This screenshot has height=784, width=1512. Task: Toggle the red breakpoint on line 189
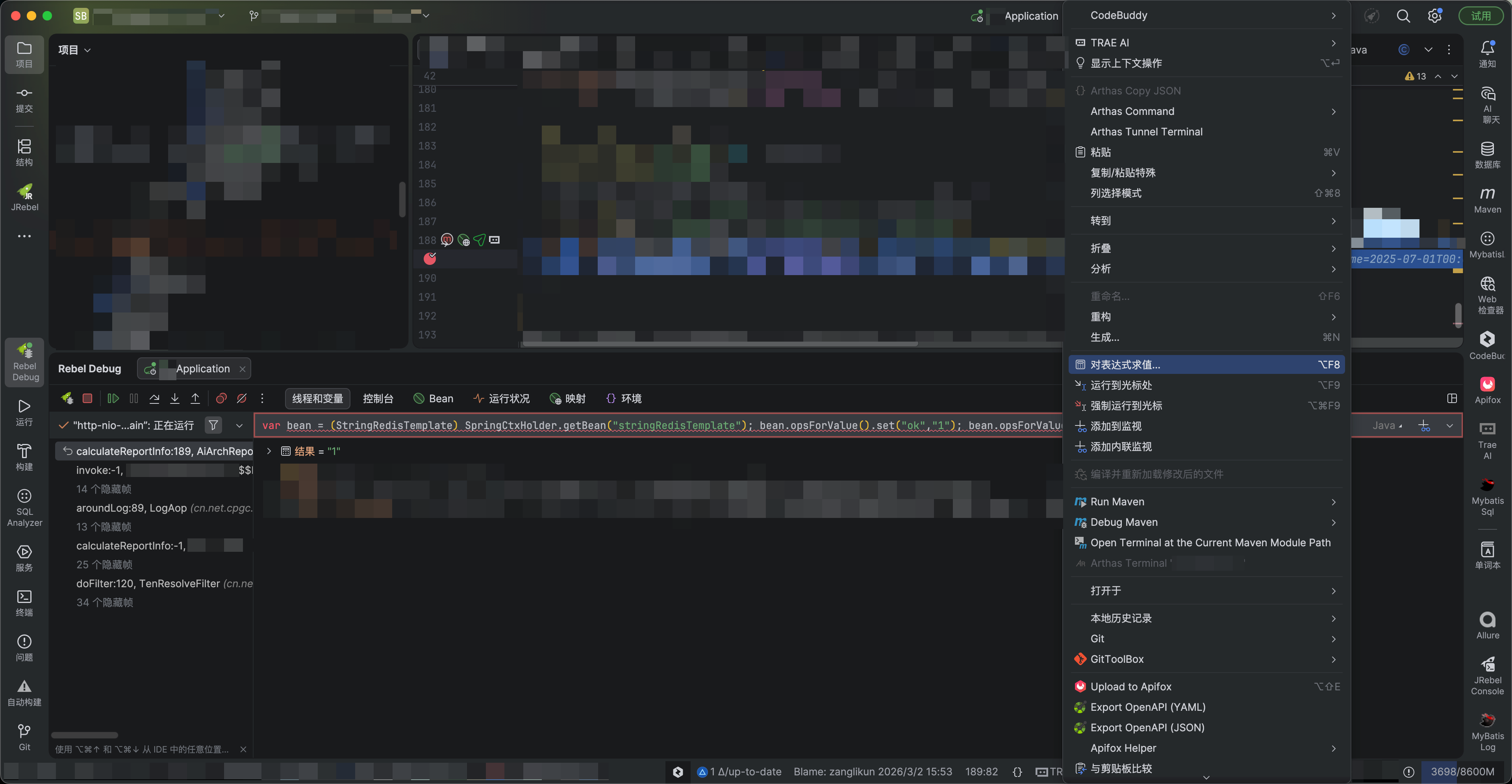point(430,258)
